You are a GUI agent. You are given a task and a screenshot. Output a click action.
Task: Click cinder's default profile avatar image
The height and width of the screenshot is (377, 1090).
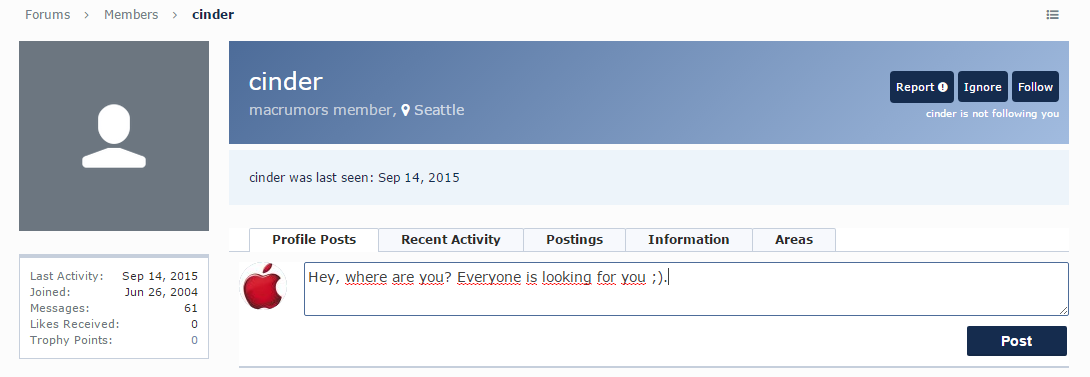[114, 136]
